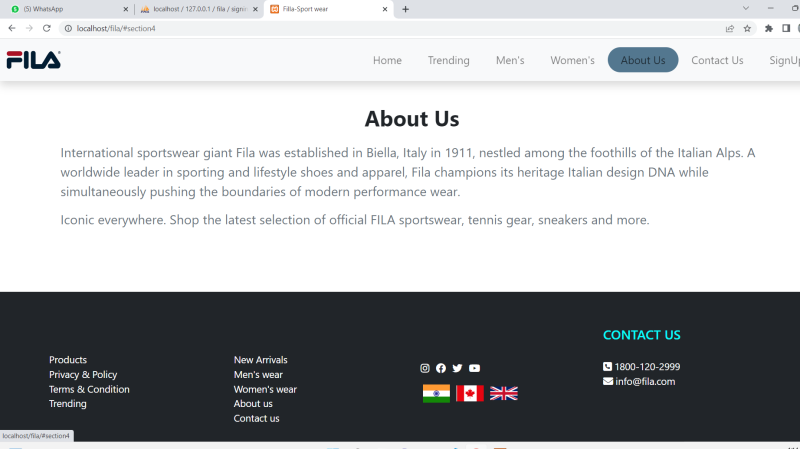Image resolution: width=800 pixels, height=449 pixels.
Task: Click the FILA logo in navbar
Action: pos(33,60)
